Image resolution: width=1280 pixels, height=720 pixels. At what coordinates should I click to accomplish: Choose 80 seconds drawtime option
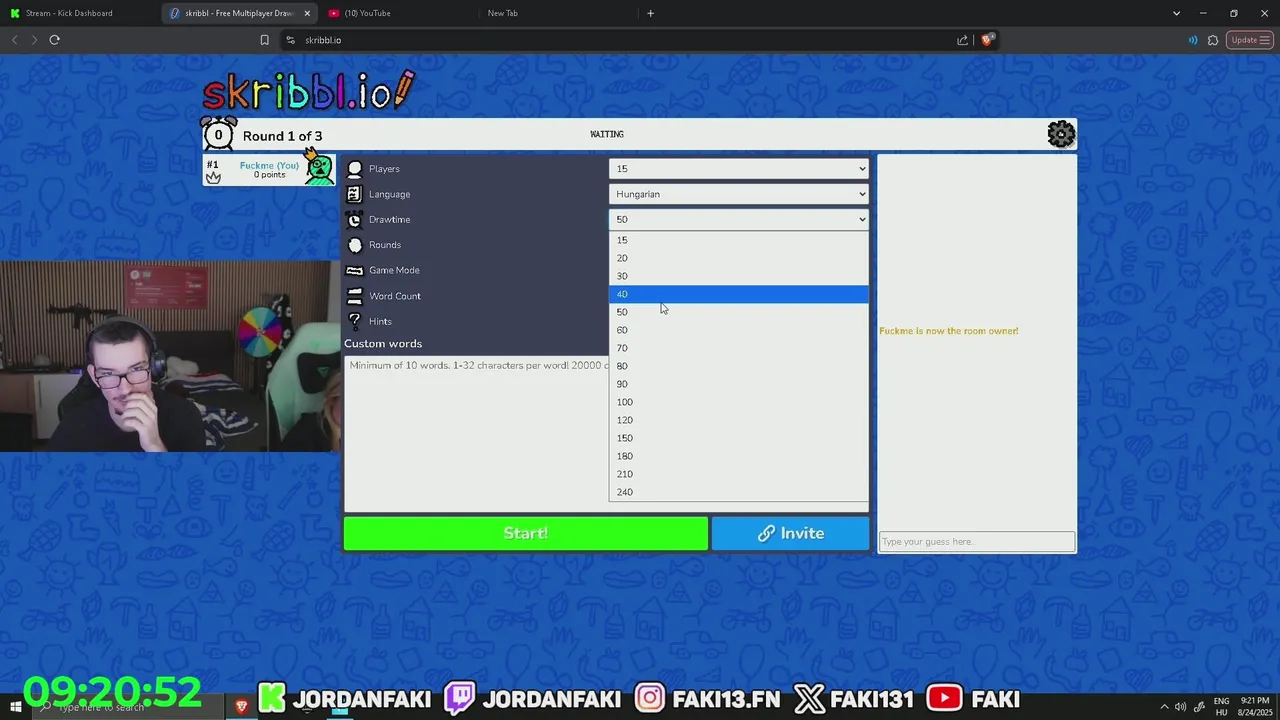(738, 366)
